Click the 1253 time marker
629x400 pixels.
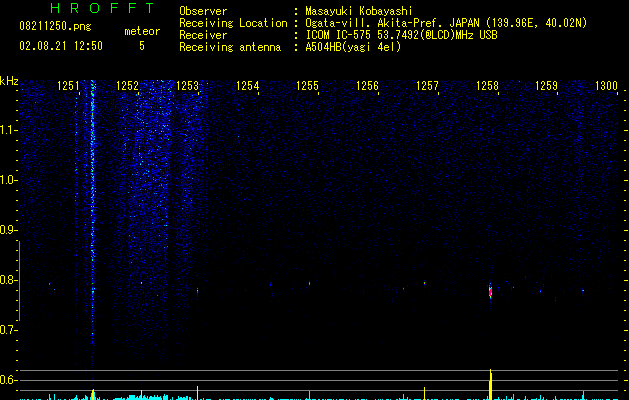[x=187, y=86]
